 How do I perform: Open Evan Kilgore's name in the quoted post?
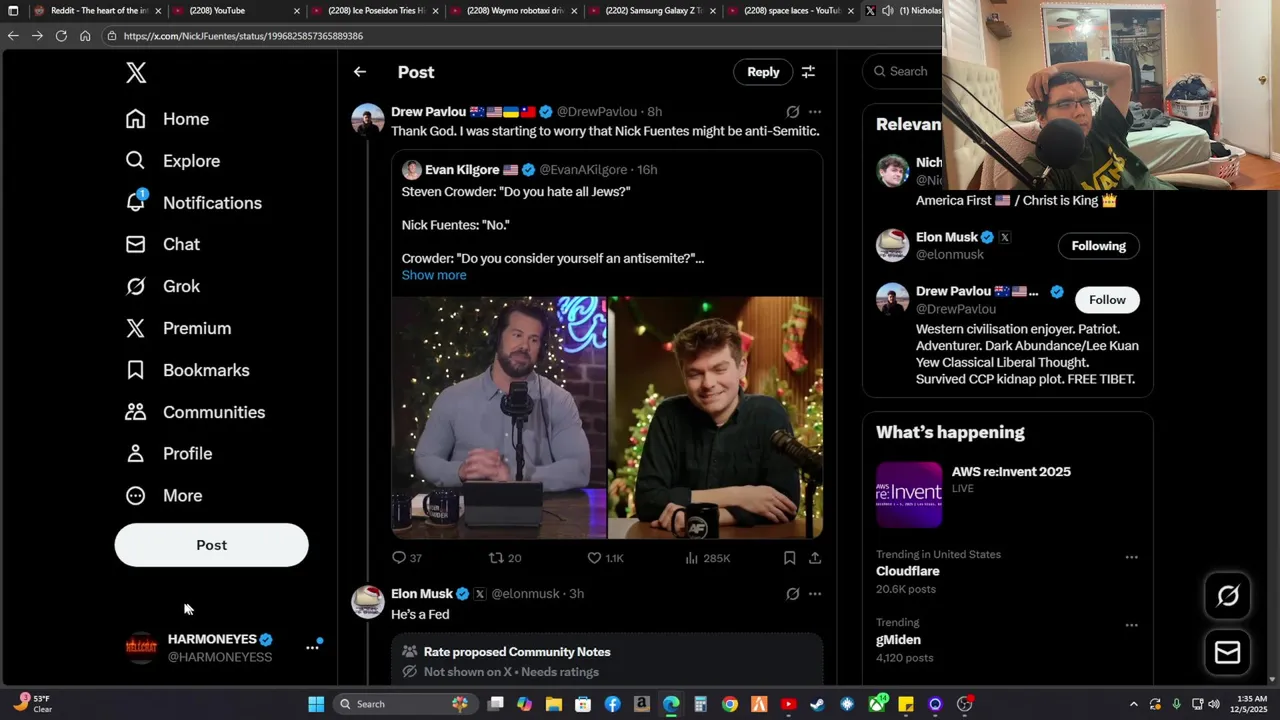462,170
